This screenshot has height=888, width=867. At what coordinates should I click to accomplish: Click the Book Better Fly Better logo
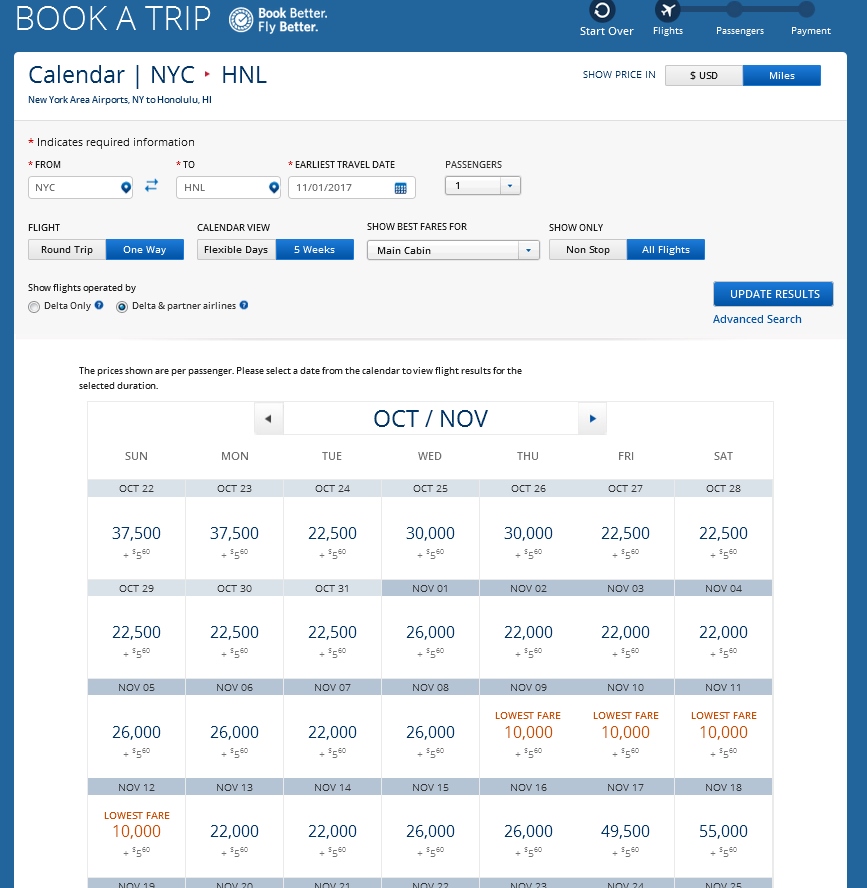(280, 17)
